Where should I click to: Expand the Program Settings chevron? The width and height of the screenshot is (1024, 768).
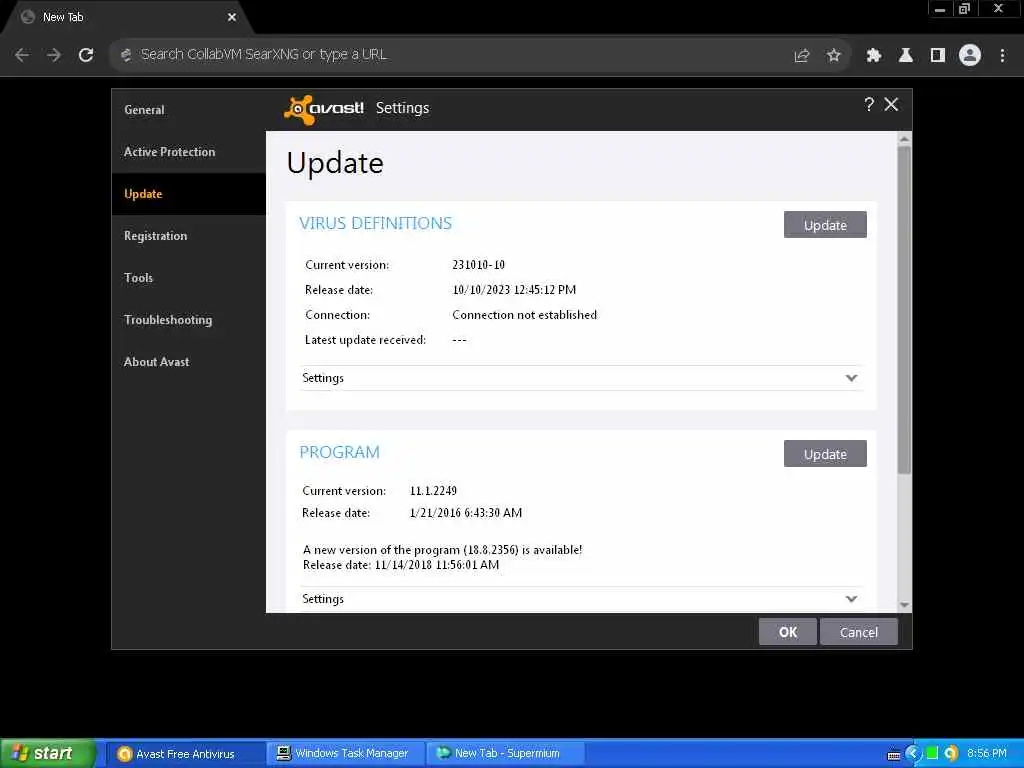tap(852, 599)
